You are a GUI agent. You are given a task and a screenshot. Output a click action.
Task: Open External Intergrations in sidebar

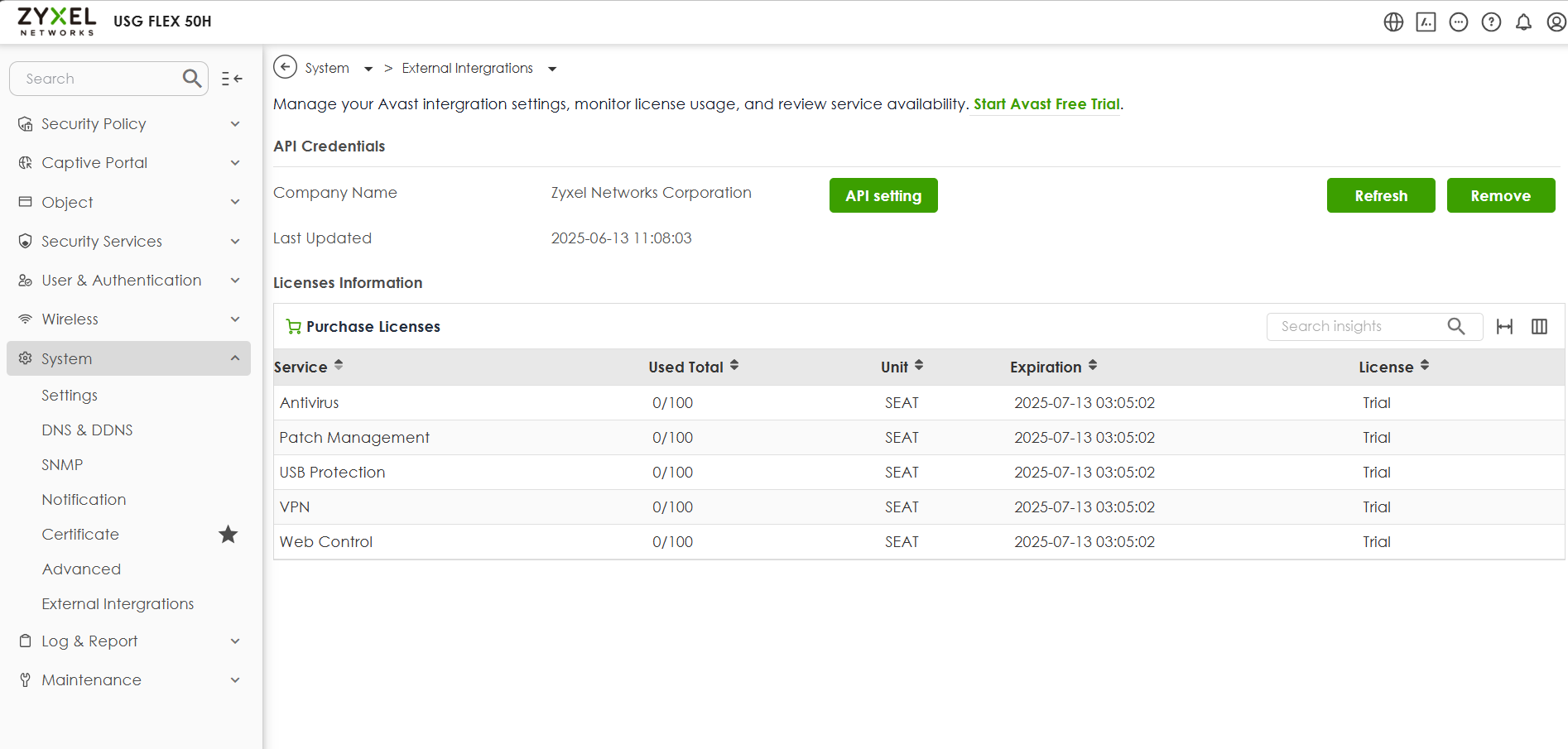118,604
